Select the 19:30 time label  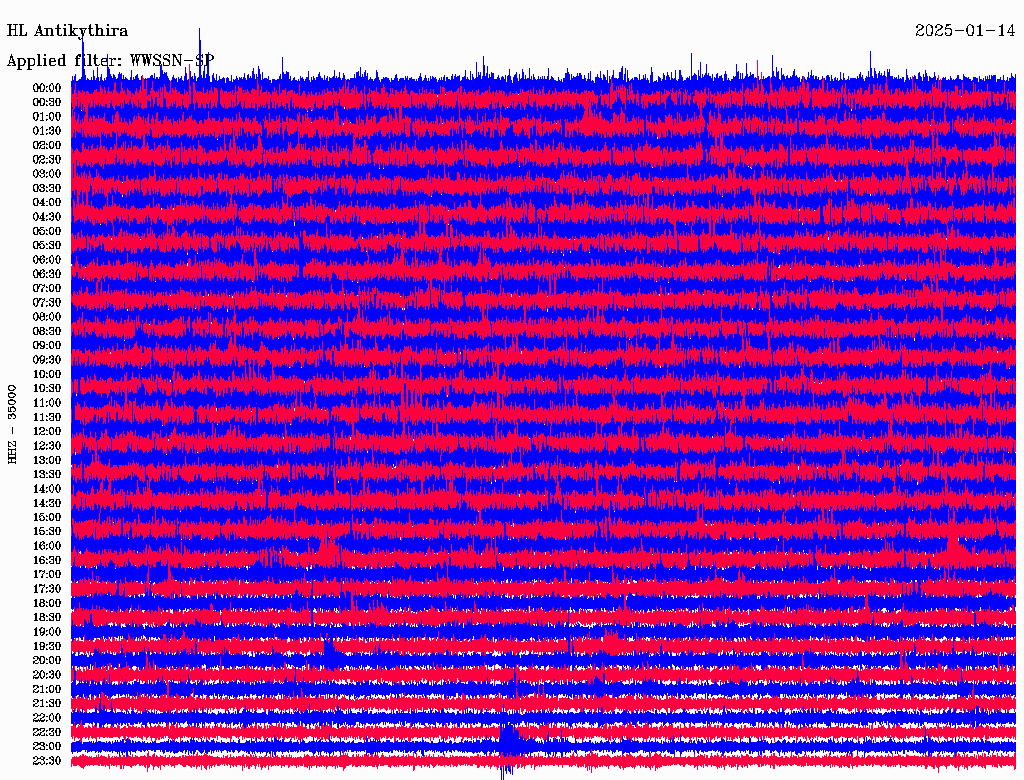point(47,647)
